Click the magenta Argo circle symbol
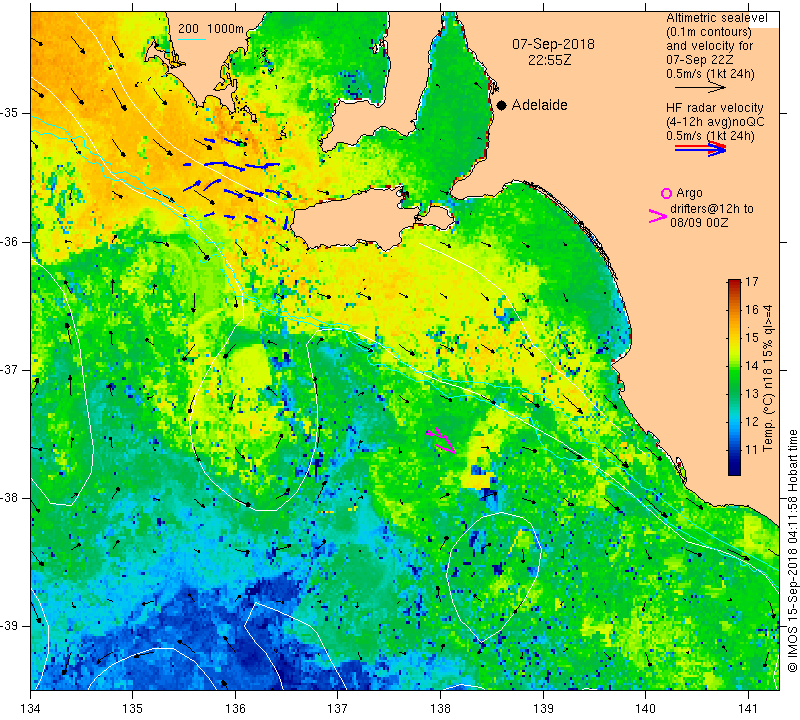Image resolution: width=800 pixels, height=720 pixels. tap(666, 193)
